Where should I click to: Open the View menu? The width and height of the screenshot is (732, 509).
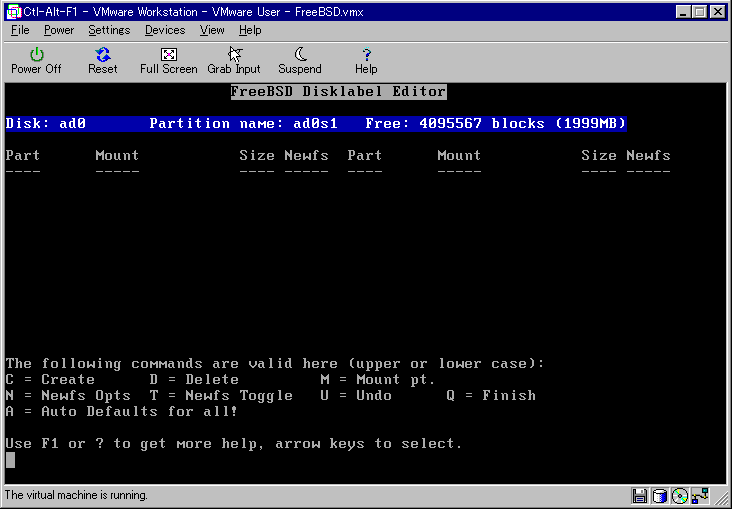(x=212, y=30)
